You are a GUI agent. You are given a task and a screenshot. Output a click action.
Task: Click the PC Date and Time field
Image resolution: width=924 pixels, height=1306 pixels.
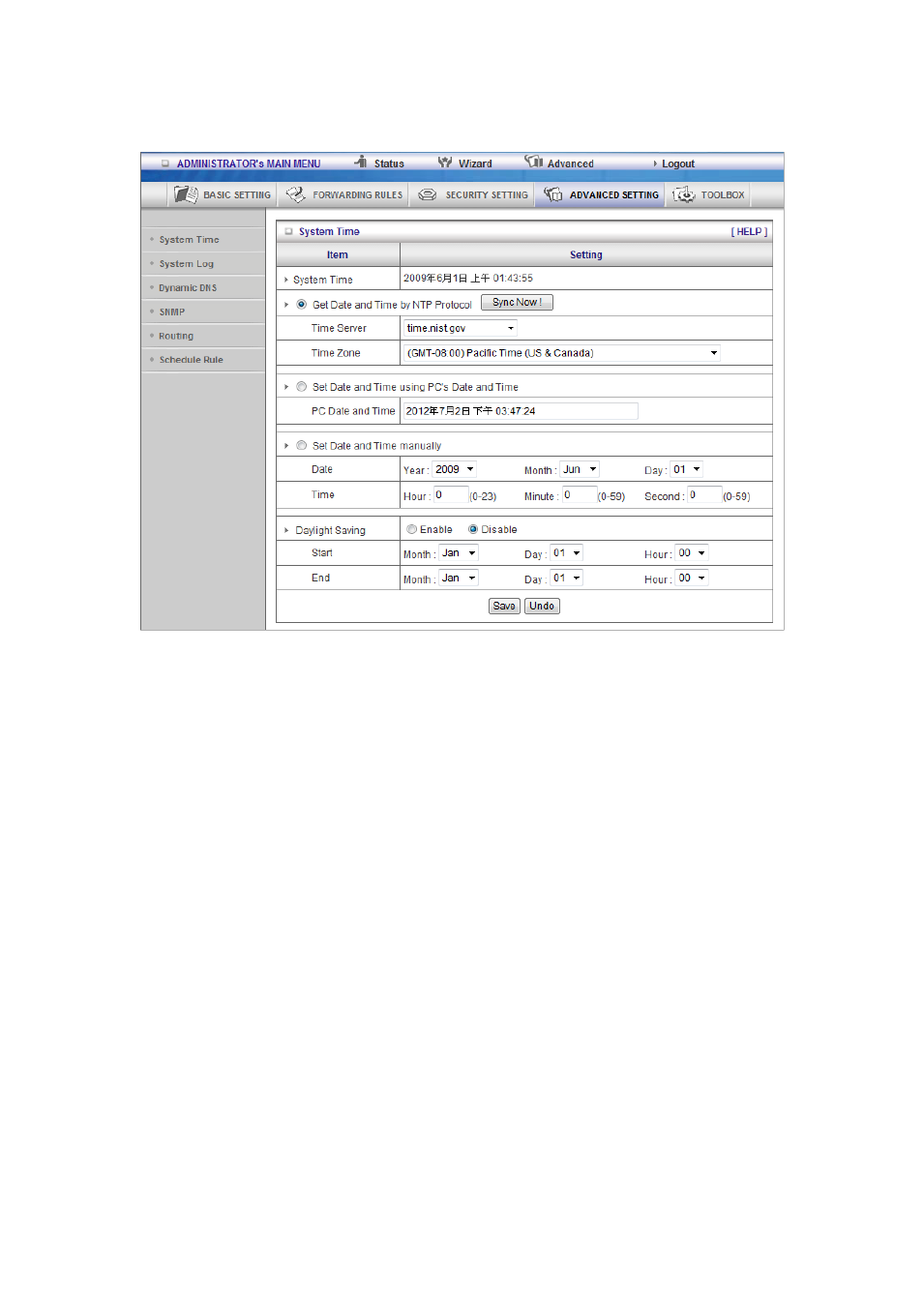coord(521,411)
